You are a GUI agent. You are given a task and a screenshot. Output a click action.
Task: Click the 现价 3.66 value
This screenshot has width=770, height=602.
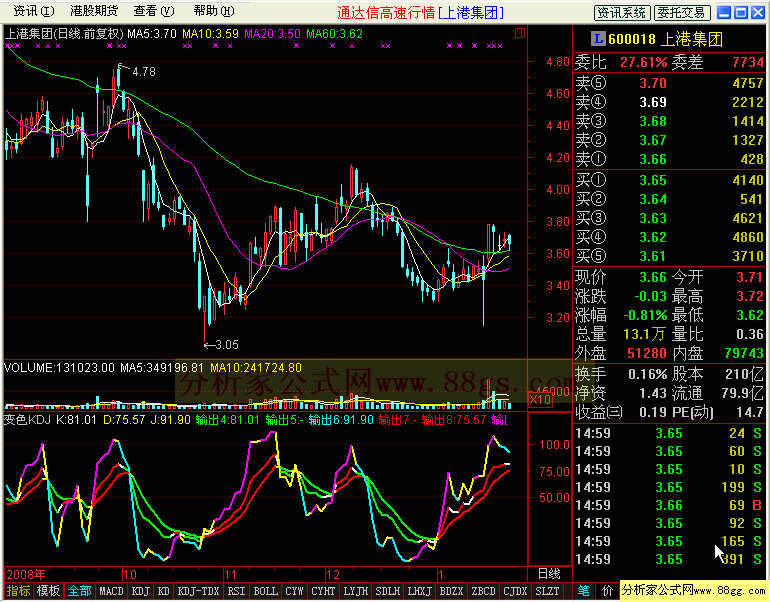(653, 277)
